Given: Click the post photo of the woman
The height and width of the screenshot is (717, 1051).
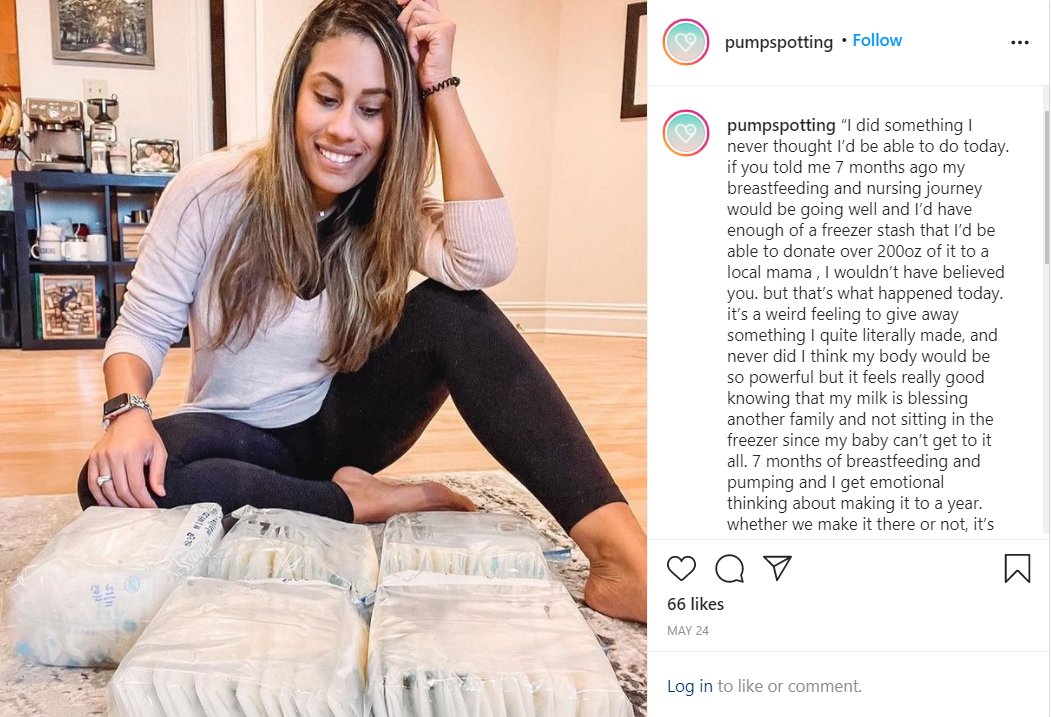Looking at the screenshot, I should [x=323, y=358].
